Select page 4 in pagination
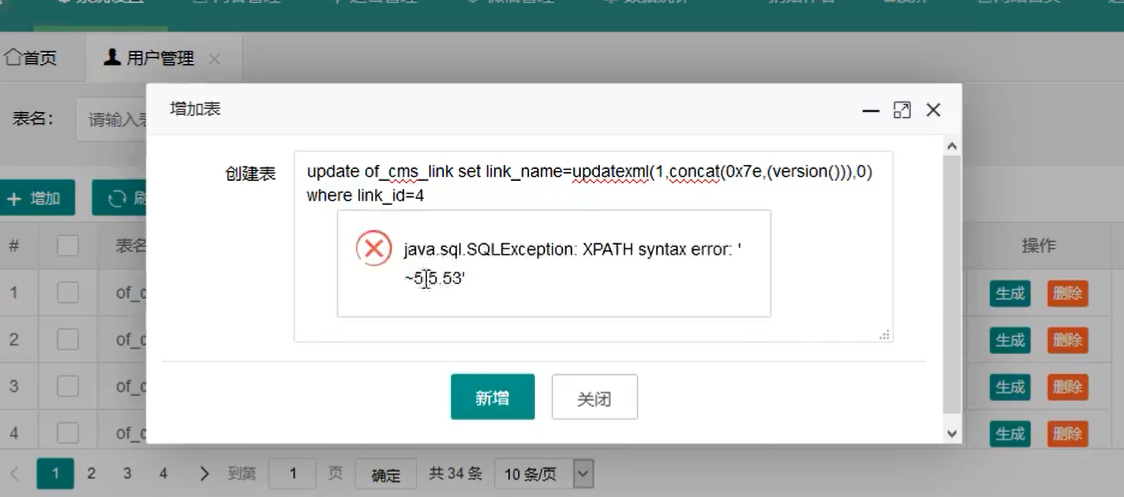1124x497 pixels. 163,473
